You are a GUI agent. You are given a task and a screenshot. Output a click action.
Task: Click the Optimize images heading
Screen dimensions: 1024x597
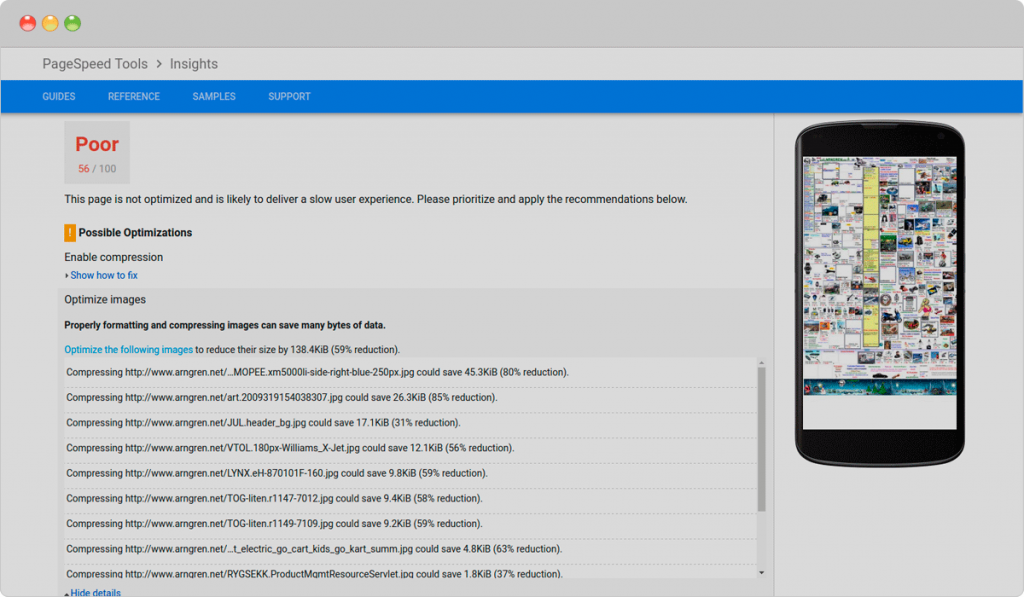coord(104,300)
